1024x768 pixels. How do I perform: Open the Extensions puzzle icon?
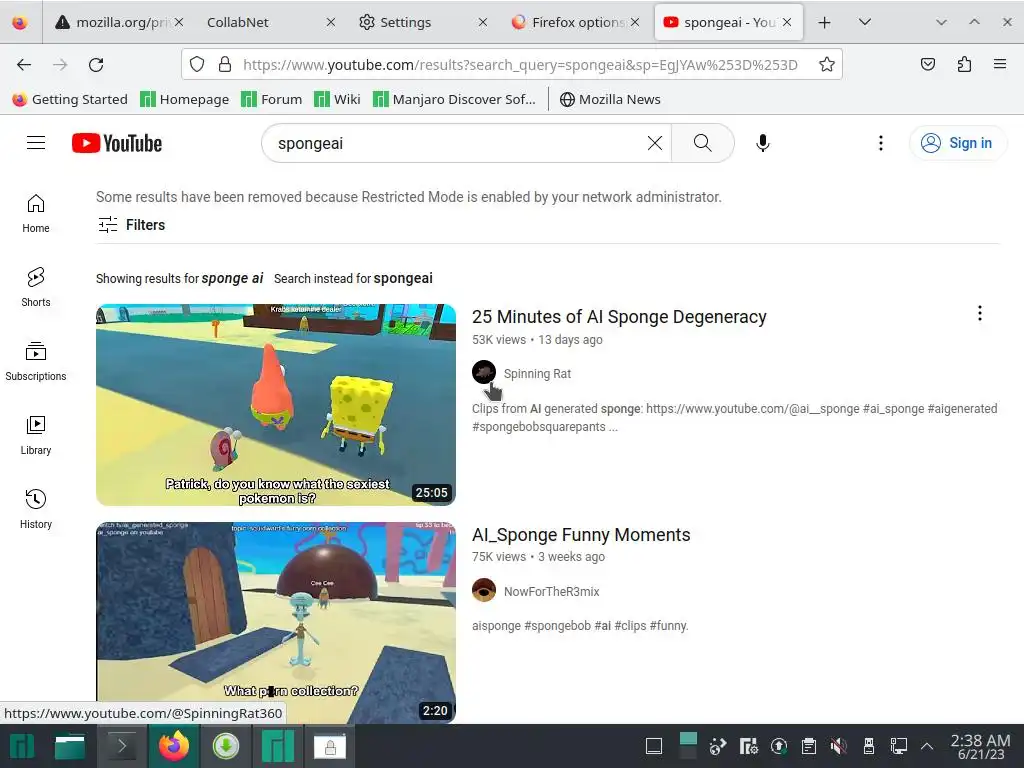pos(964,64)
